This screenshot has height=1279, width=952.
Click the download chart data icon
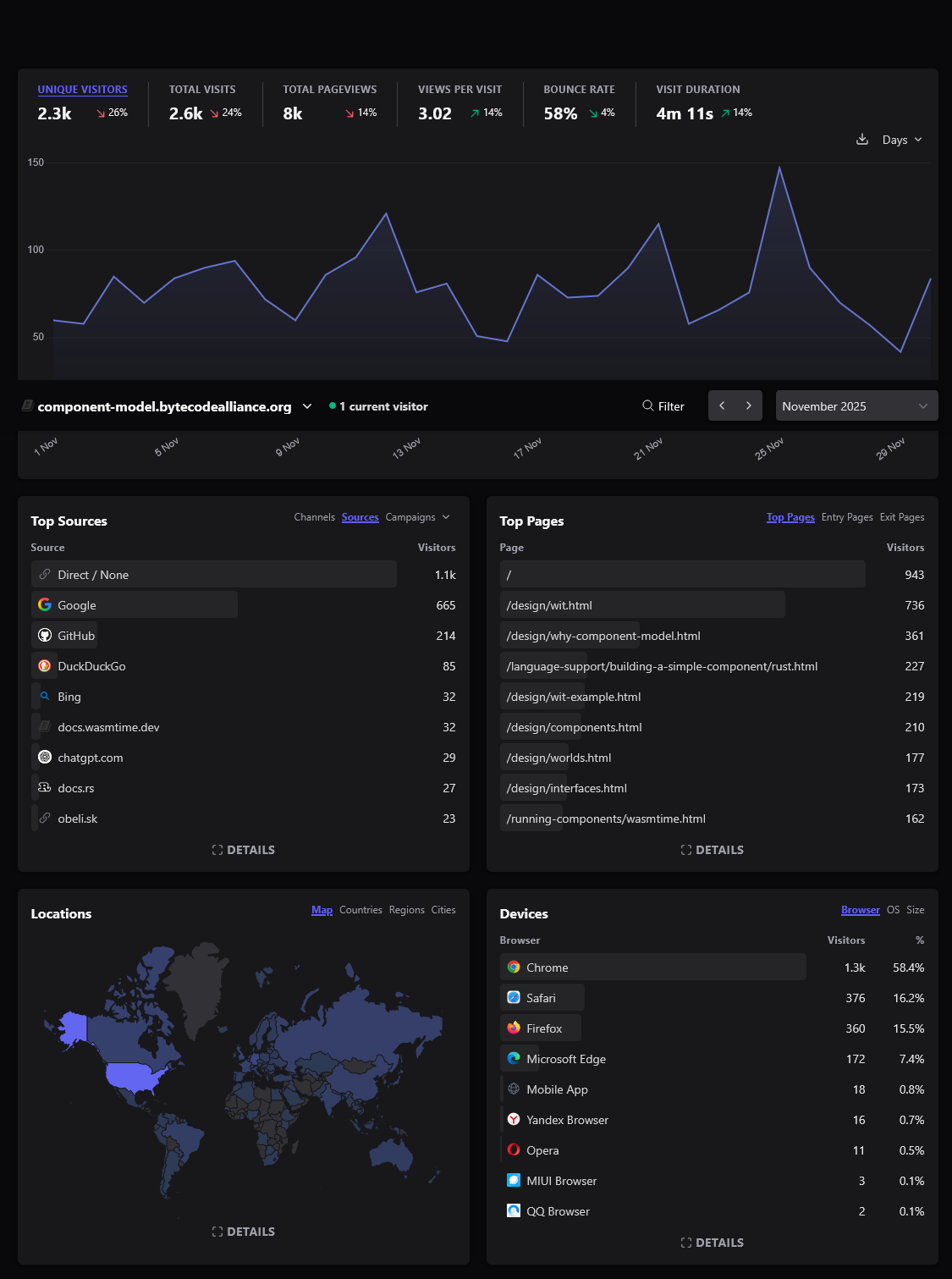(862, 140)
